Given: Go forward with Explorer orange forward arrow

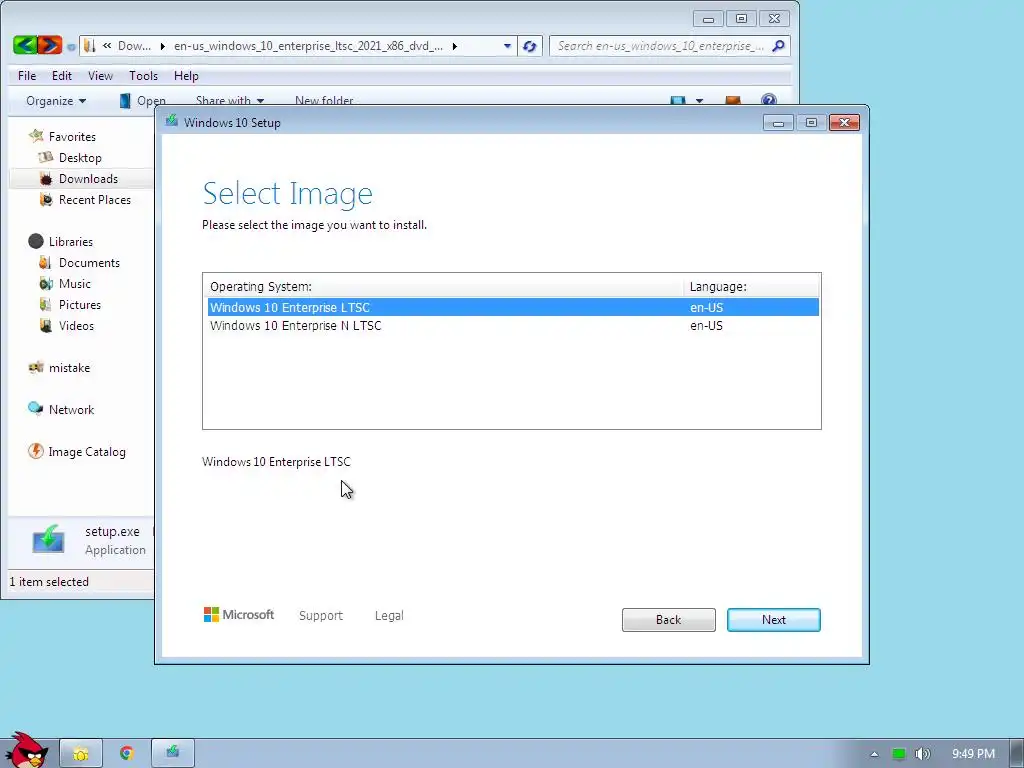Looking at the screenshot, I should [x=50, y=45].
